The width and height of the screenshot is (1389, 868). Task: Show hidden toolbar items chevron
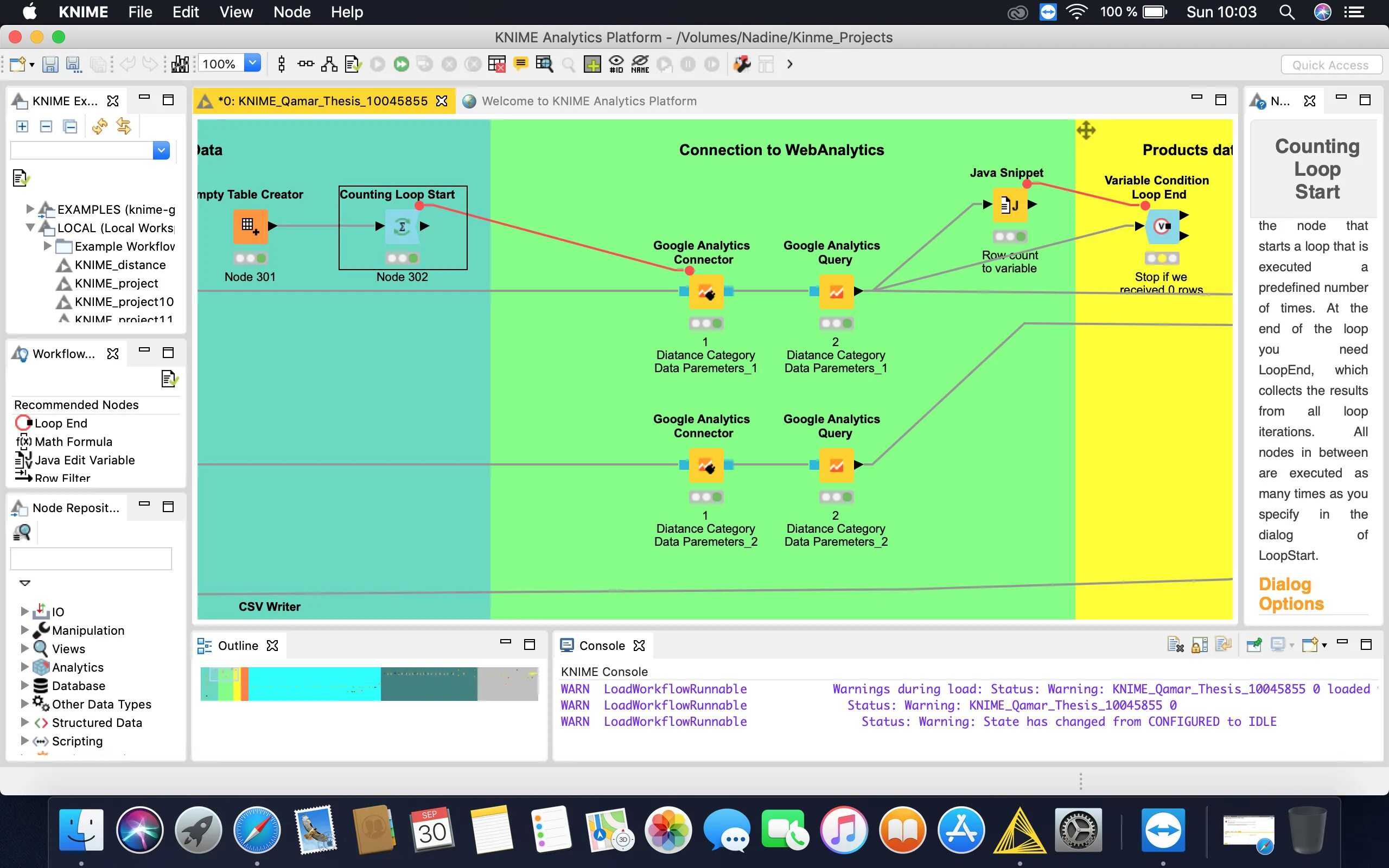(790, 65)
